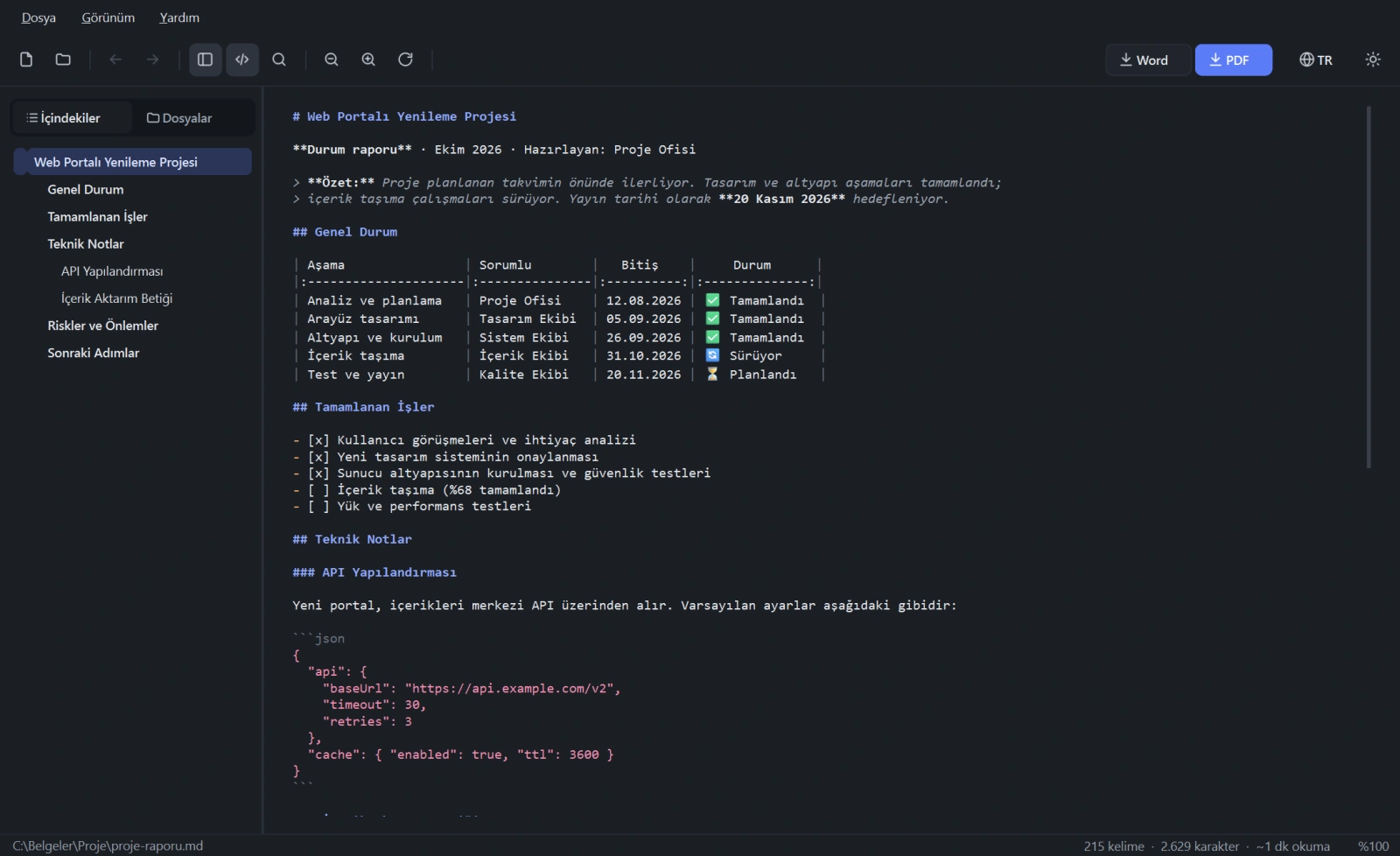Click '2.629 karakter' in status bar
This screenshot has width=1400, height=856.
(x=1200, y=846)
